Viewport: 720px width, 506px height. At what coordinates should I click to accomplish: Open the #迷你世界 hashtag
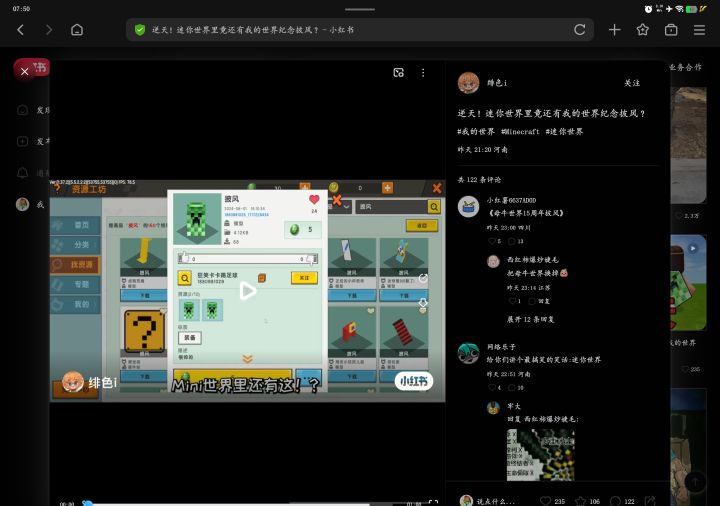[564, 132]
